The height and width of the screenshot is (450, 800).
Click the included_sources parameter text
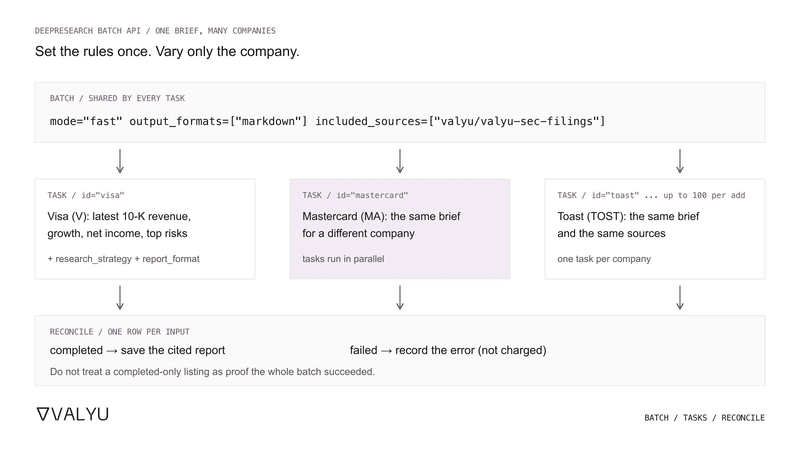(460, 121)
